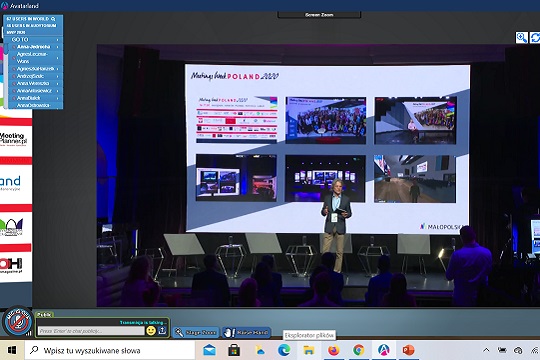
Task: Click the network Wi-Fi tray icon
Action: click(535, 351)
